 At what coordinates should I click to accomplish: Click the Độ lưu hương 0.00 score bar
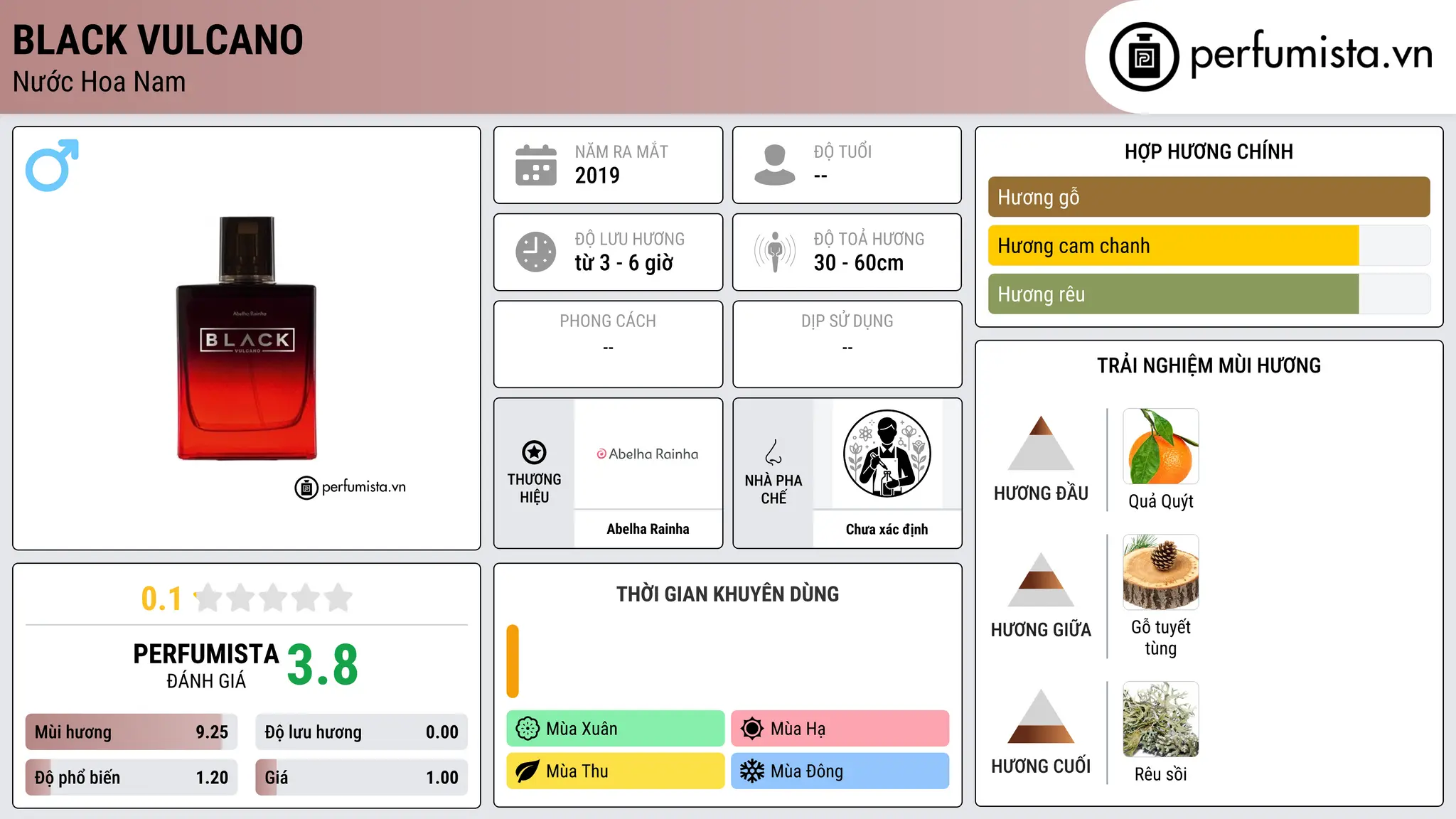click(x=362, y=732)
